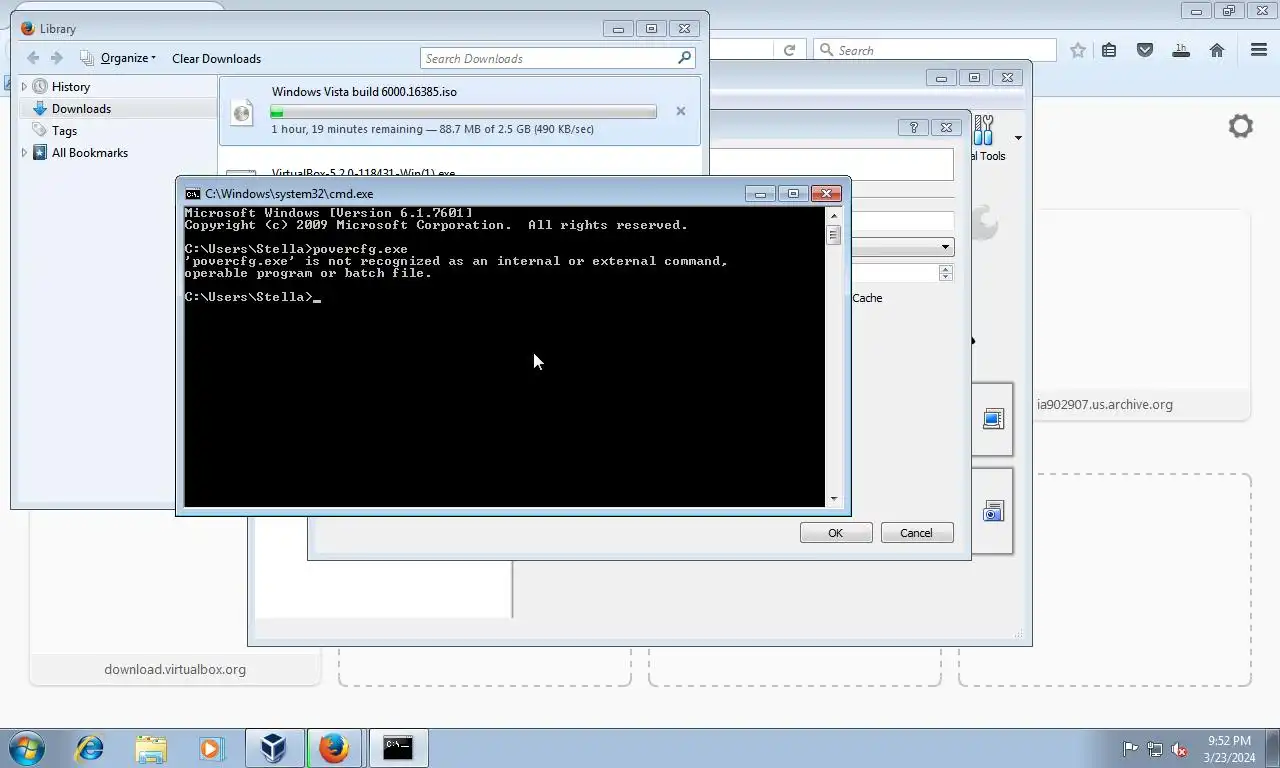This screenshot has width=1280, height=768.
Task: Open new tab page settings gear
Action: 1241,126
